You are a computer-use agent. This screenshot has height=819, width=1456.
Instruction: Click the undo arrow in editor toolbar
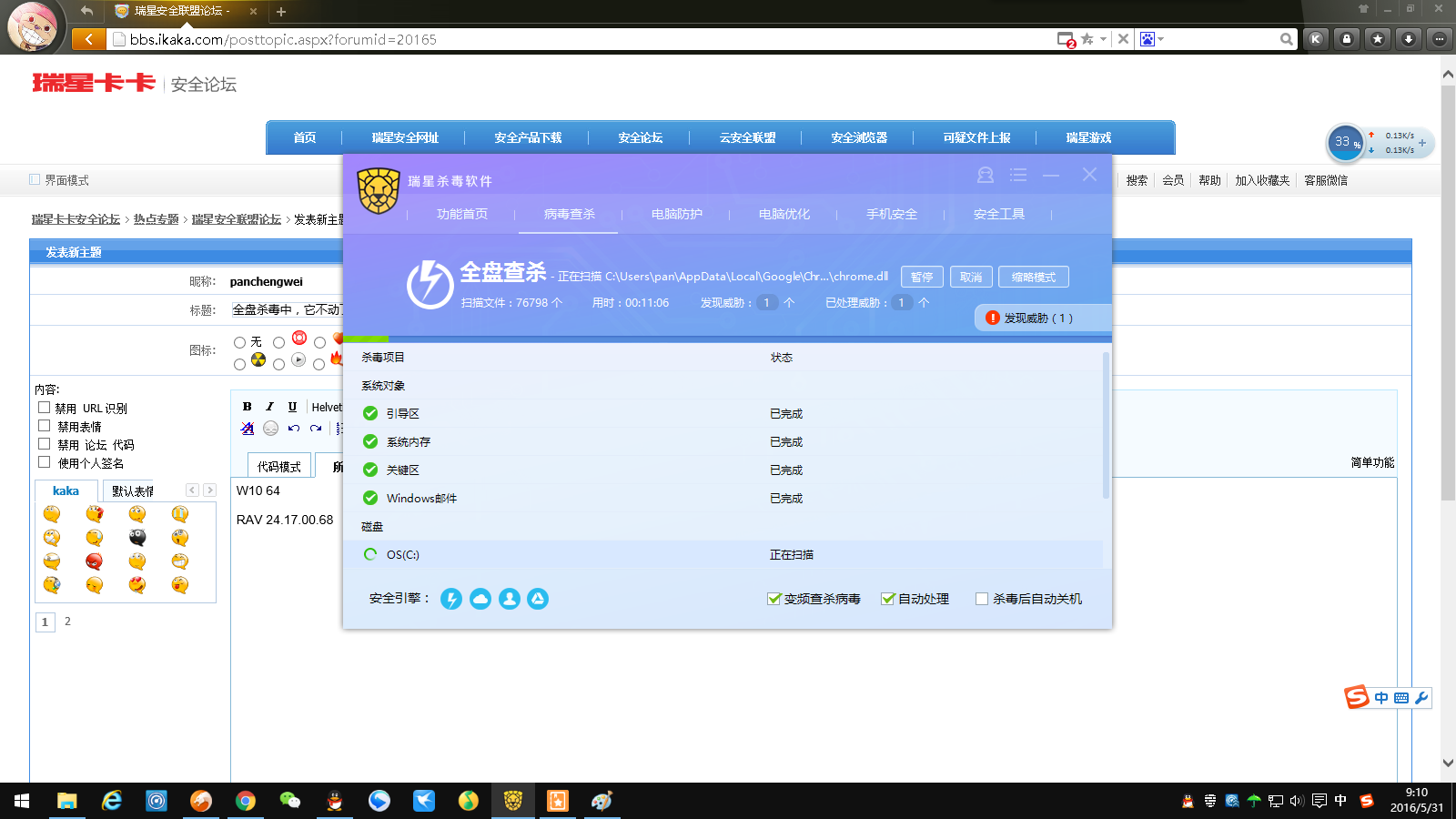tap(293, 428)
